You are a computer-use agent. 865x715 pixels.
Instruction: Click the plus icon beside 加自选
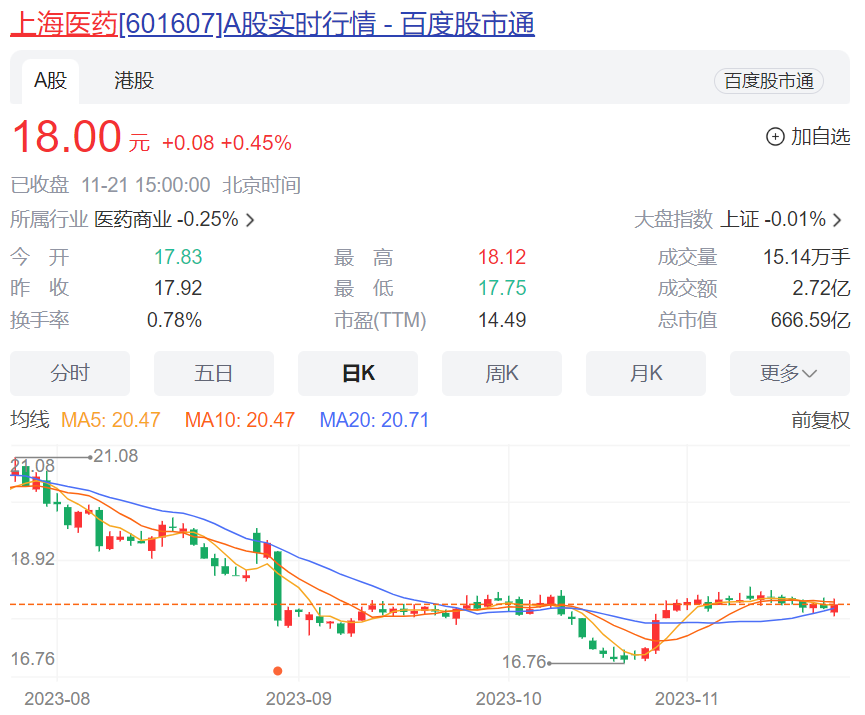coord(775,136)
